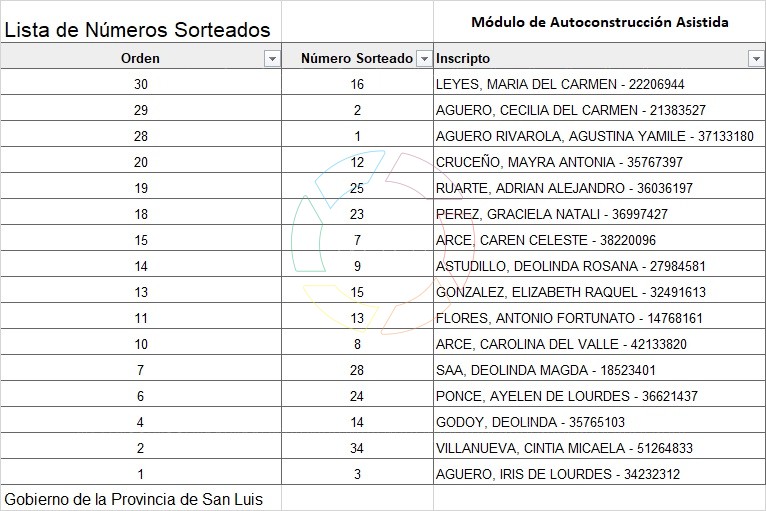The image size is (766, 511).
Task: Click the GONZALEZ, ELIZABETH RAQUEL entry
Action: point(570,292)
